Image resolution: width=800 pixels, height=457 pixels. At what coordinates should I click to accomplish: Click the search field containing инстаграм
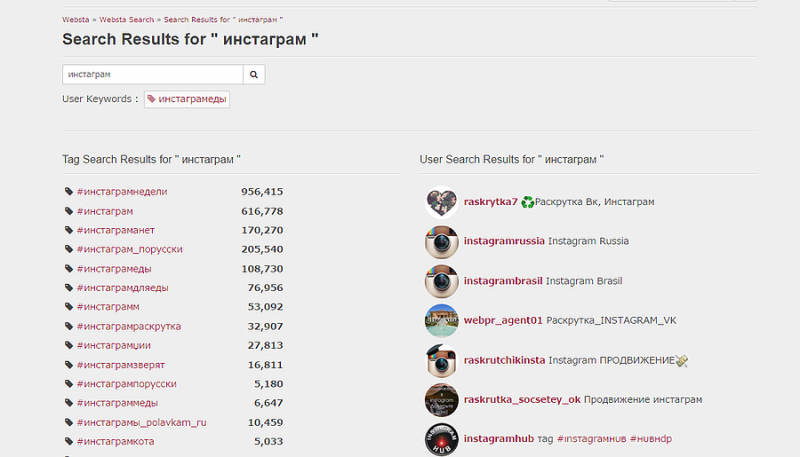[x=153, y=74]
